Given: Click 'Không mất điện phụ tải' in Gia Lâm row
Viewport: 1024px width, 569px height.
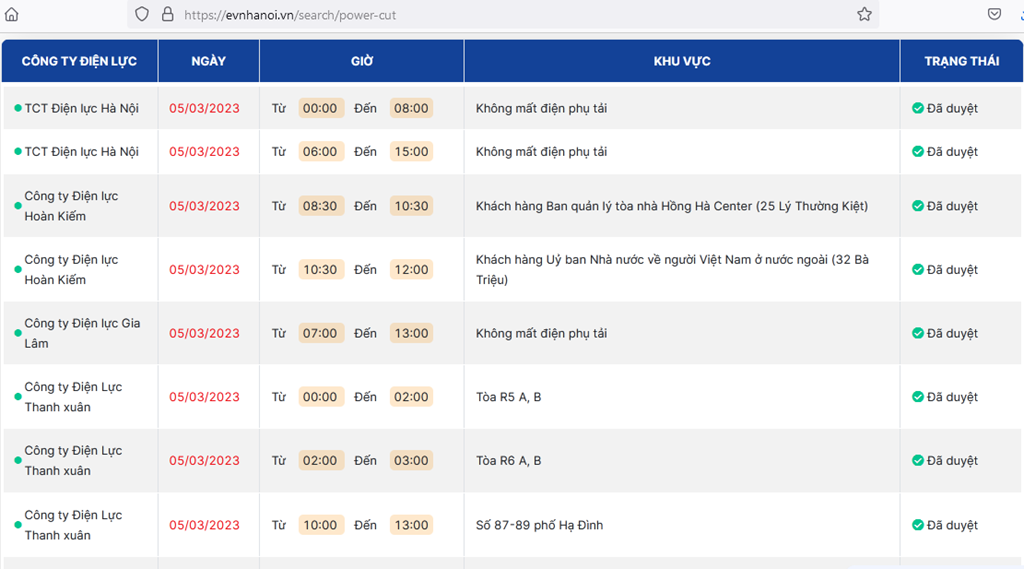Looking at the screenshot, I should (541, 333).
